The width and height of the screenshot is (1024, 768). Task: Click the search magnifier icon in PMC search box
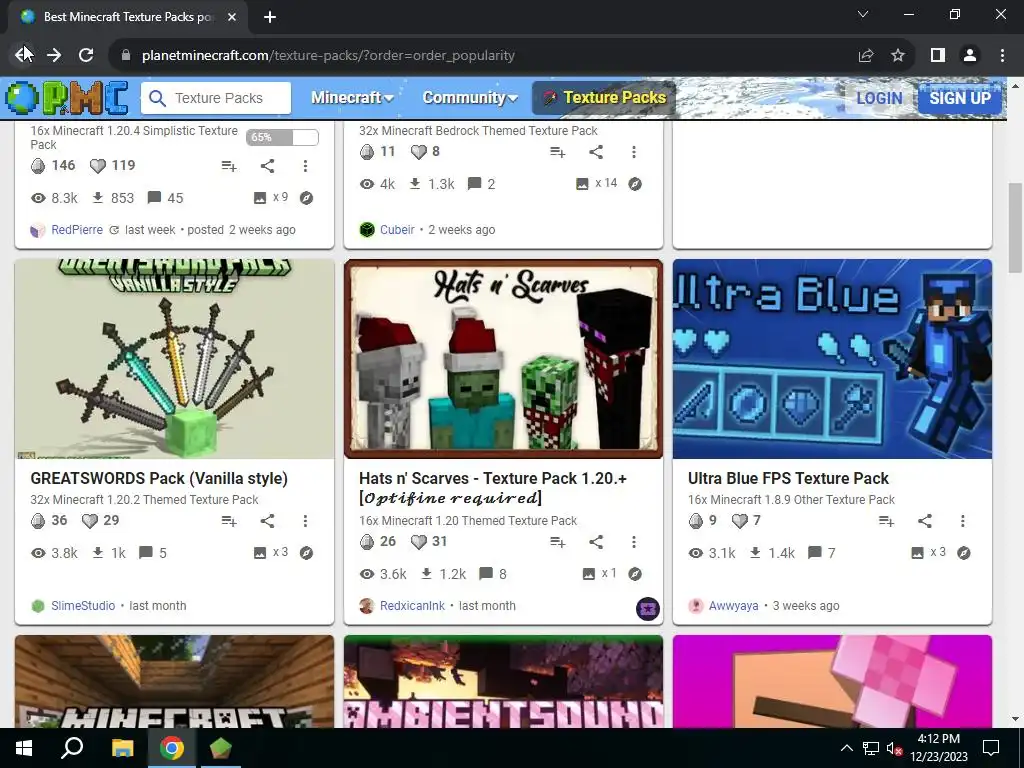157,98
